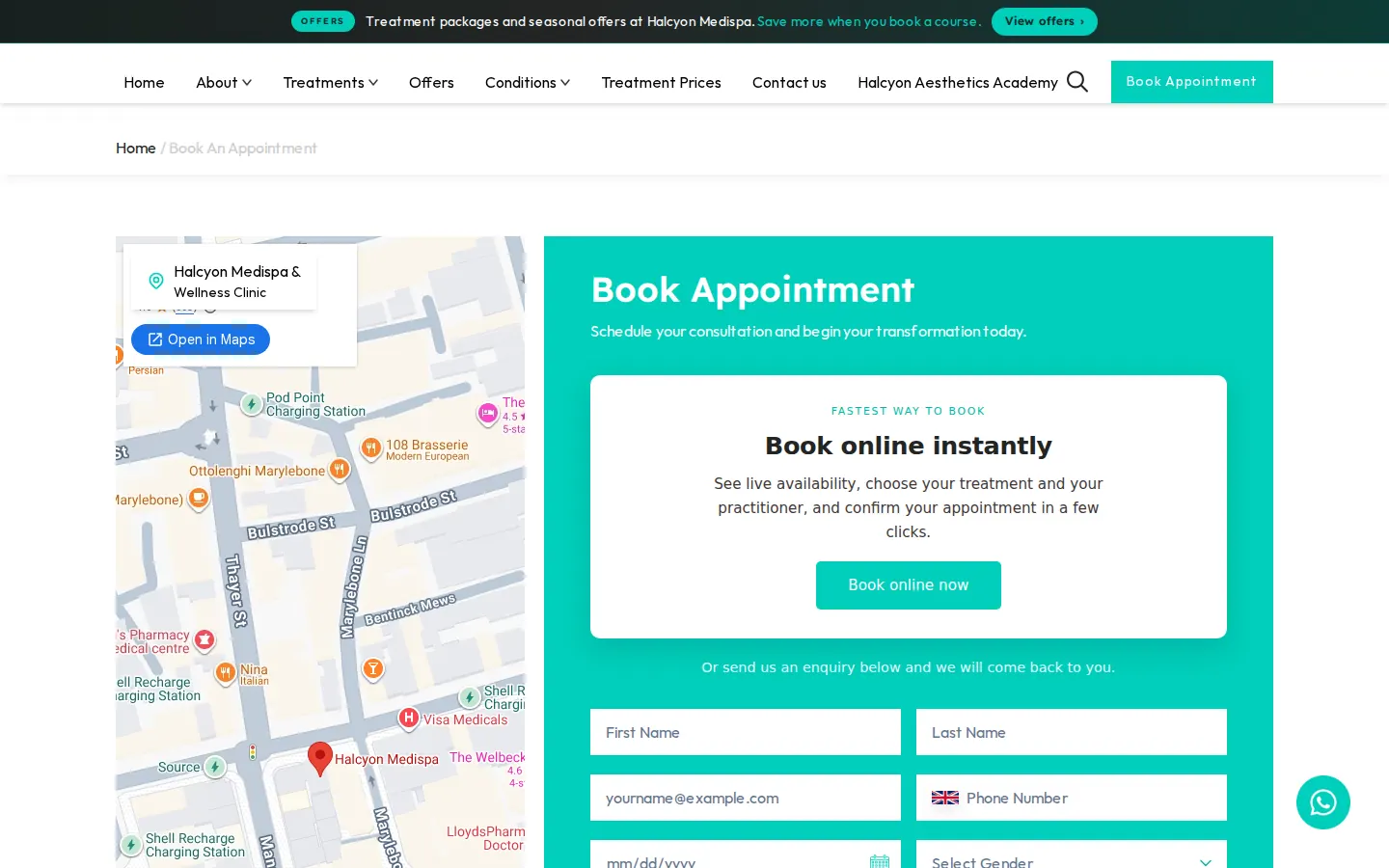Open the site search magnifier icon
The width and height of the screenshot is (1389, 868).
[x=1077, y=82]
